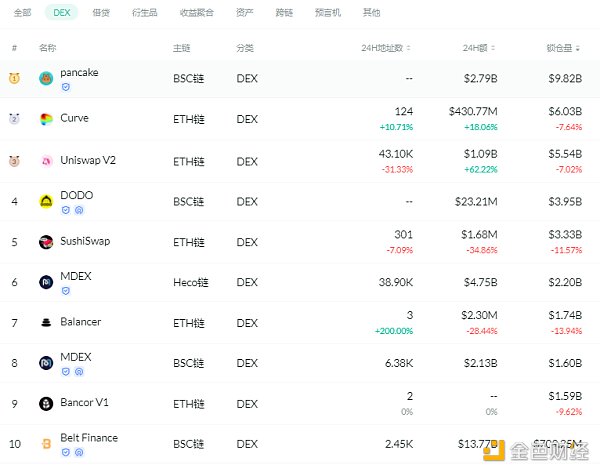Click verified shield badge under pancake
This screenshot has width=600, height=472.
click(x=66, y=87)
